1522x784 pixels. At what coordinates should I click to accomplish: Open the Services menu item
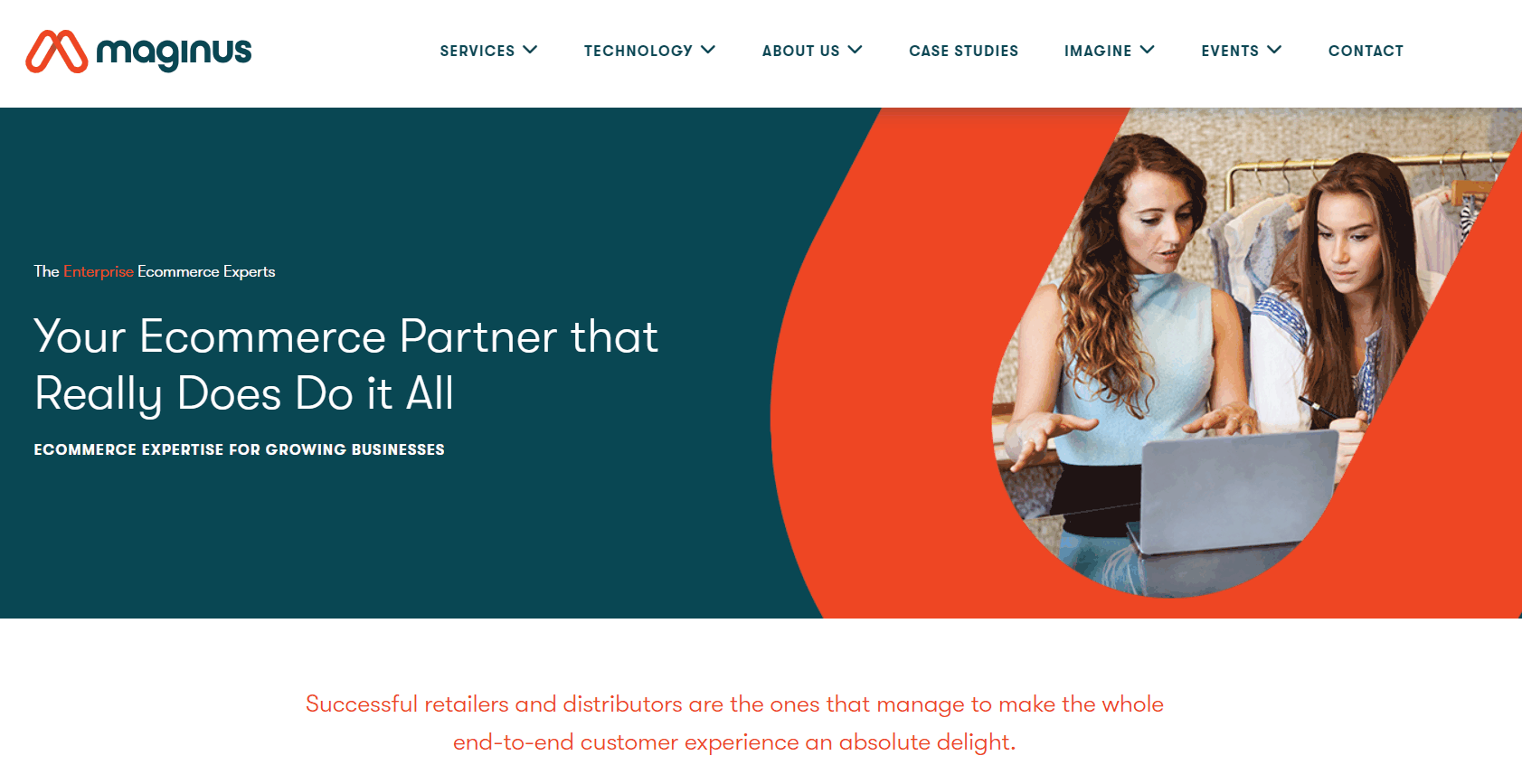tap(477, 51)
